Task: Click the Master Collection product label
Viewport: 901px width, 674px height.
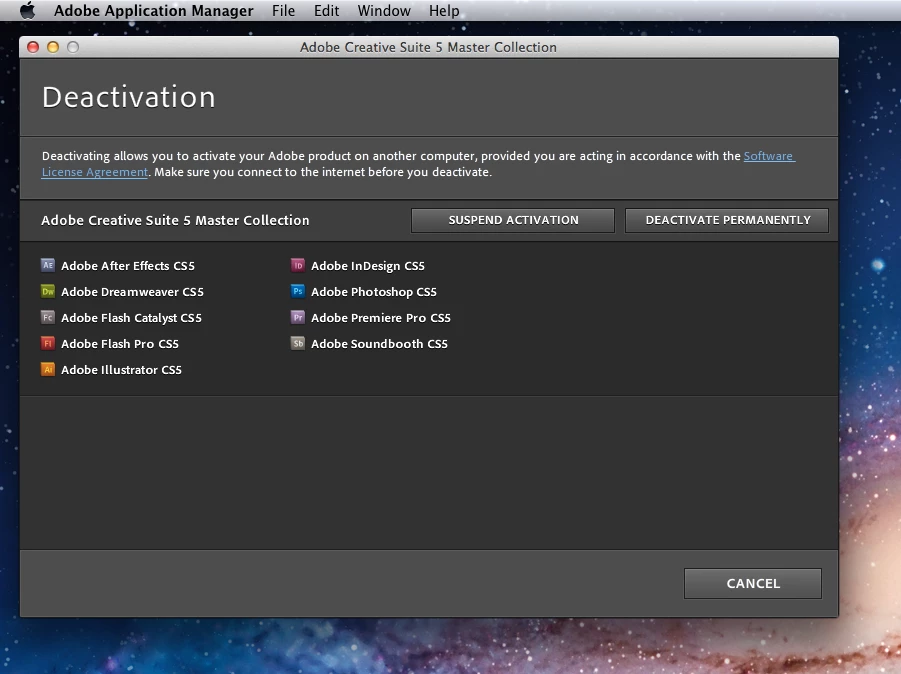Action: pyautogui.click(x=175, y=220)
